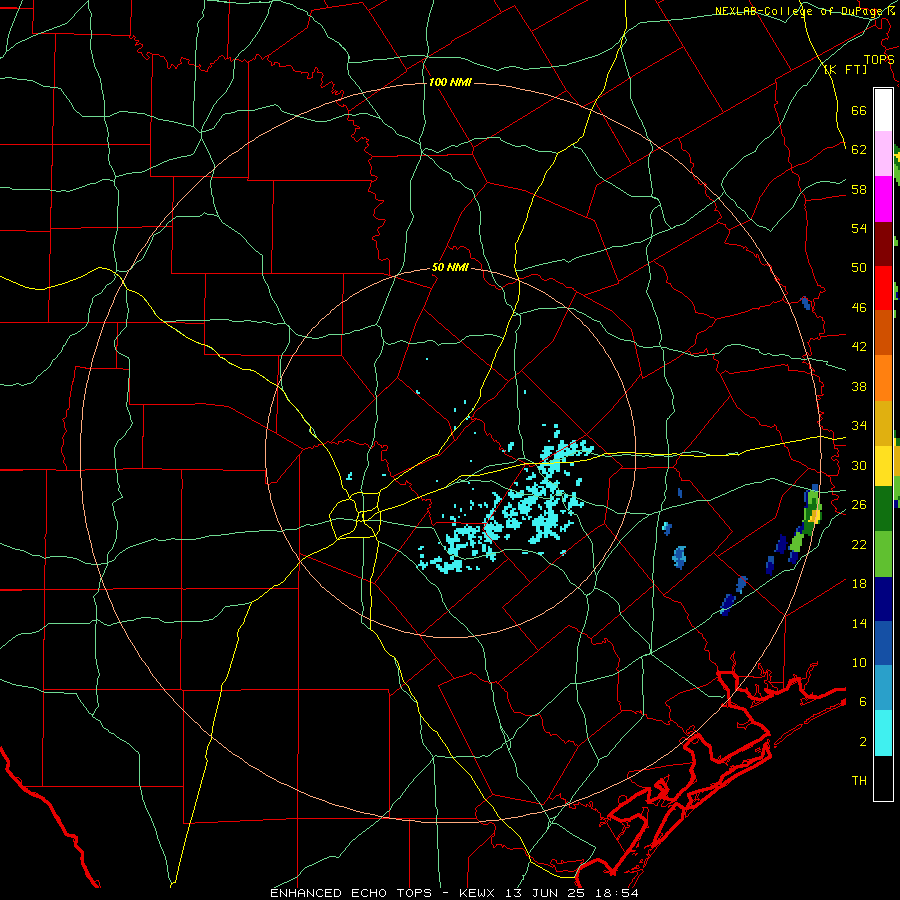This screenshot has height=900, width=900.
Task: Click the legend value 34
Action: click(859, 425)
